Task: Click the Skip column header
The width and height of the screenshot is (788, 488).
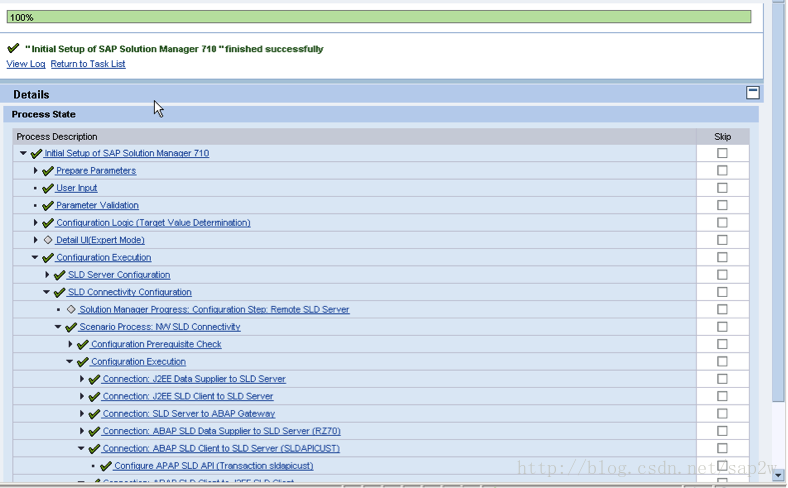Action: (722, 137)
